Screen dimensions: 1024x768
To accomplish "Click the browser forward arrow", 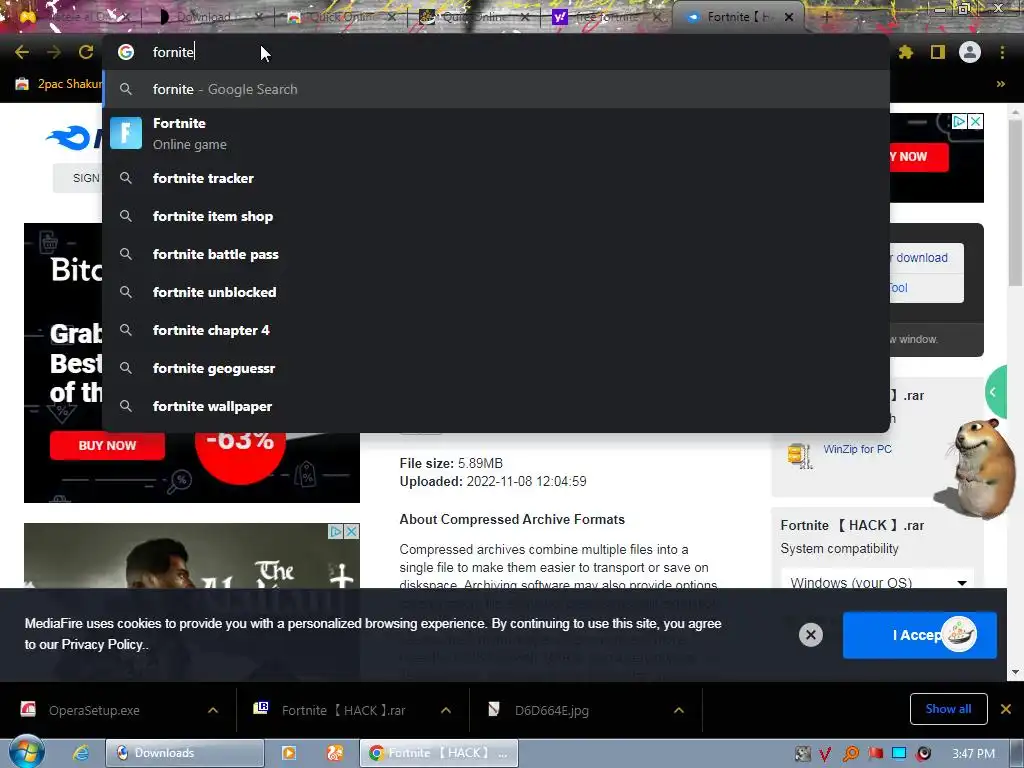I will click(x=54, y=52).
